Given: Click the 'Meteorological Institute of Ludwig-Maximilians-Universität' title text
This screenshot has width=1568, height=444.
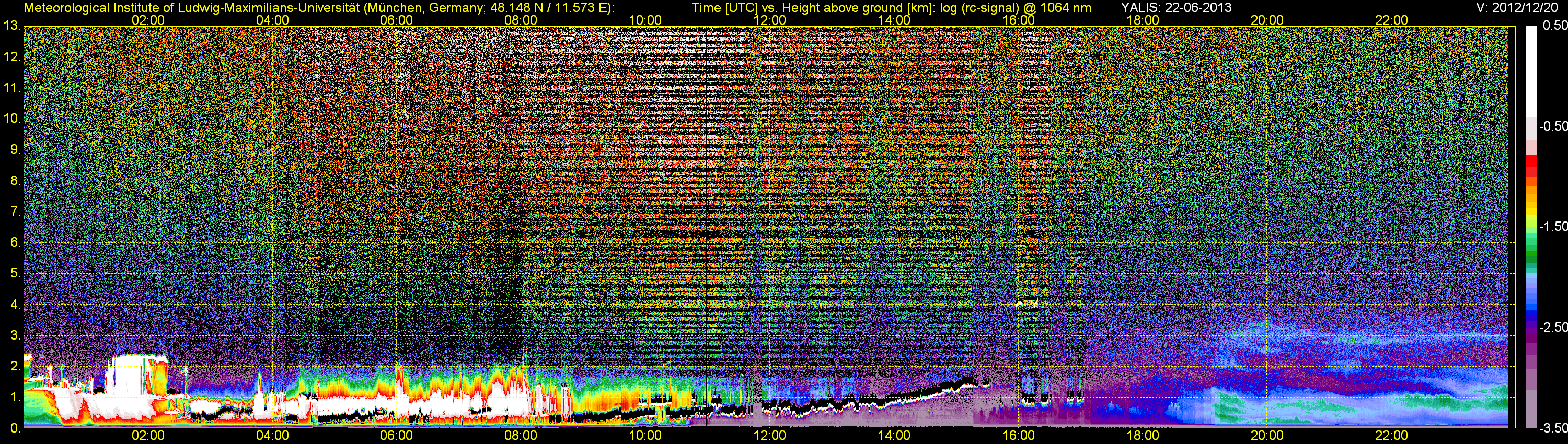Looking at the screenshot, I should (192, 7).
